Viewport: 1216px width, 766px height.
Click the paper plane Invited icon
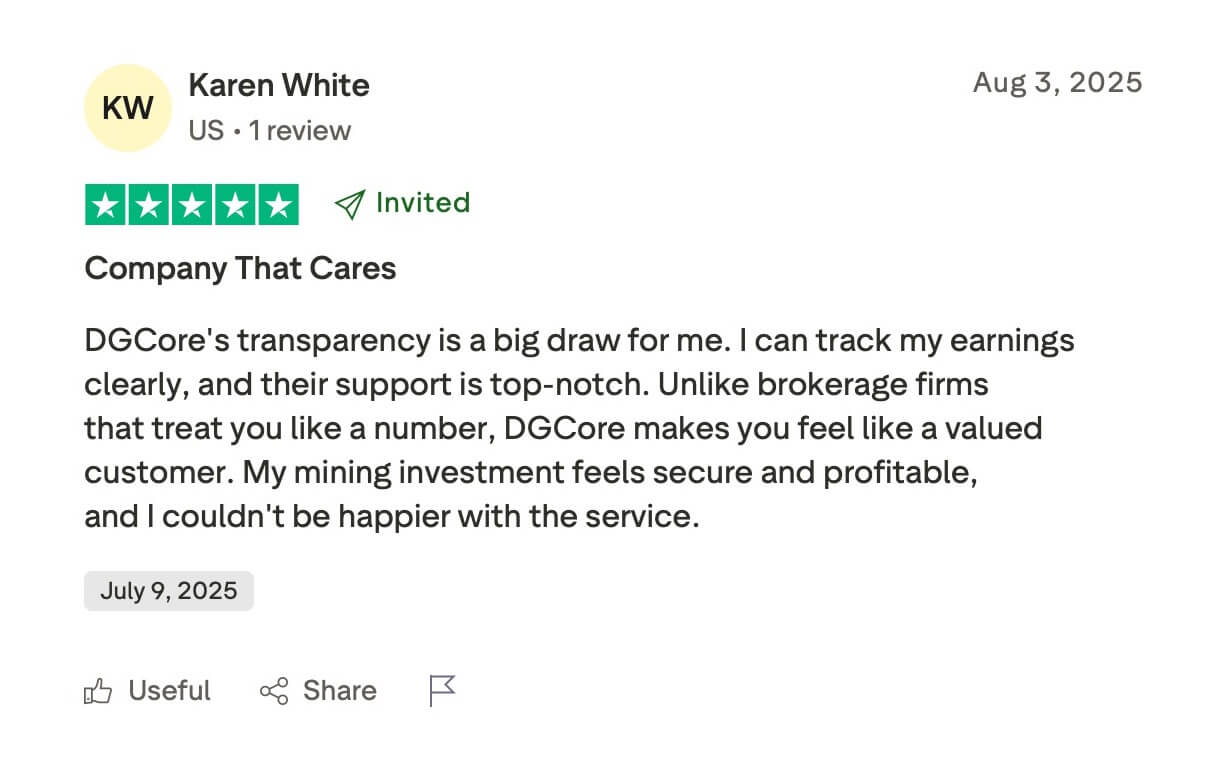(x=349, y=204)
